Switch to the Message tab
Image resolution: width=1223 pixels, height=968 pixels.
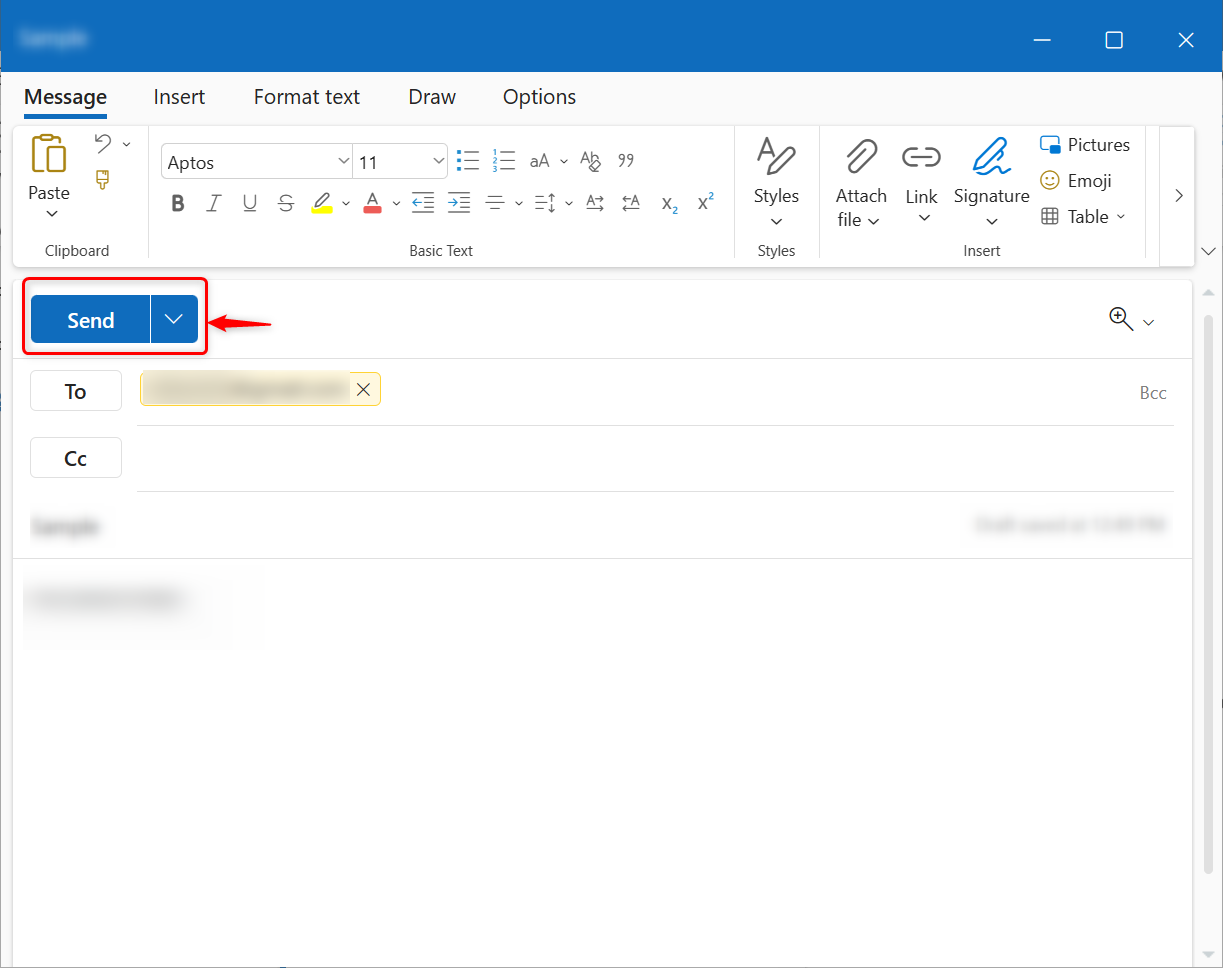65,97
